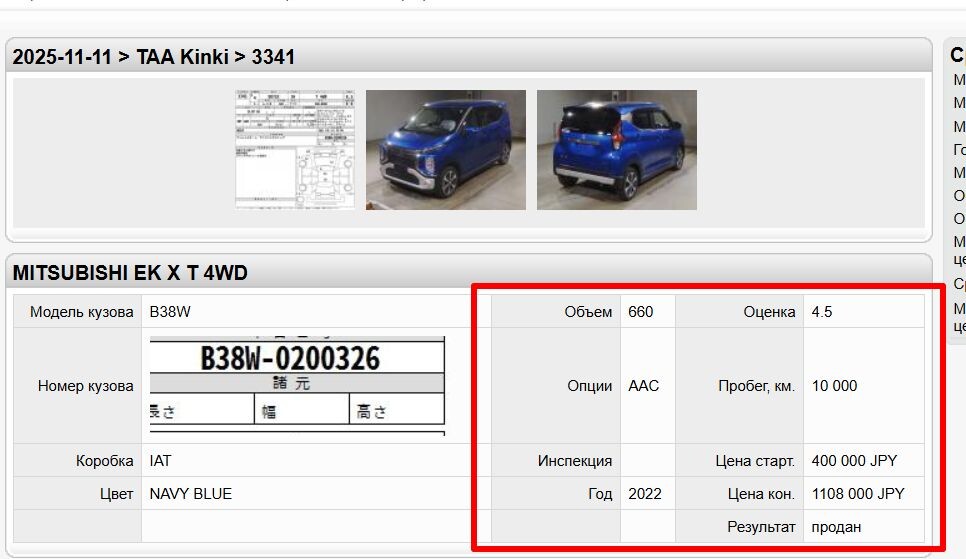This screenshot has height=559, width=966.
Task: Click the title 'MITSUBISHI EK X T 4WD'
Action: (x=130, y=273)
